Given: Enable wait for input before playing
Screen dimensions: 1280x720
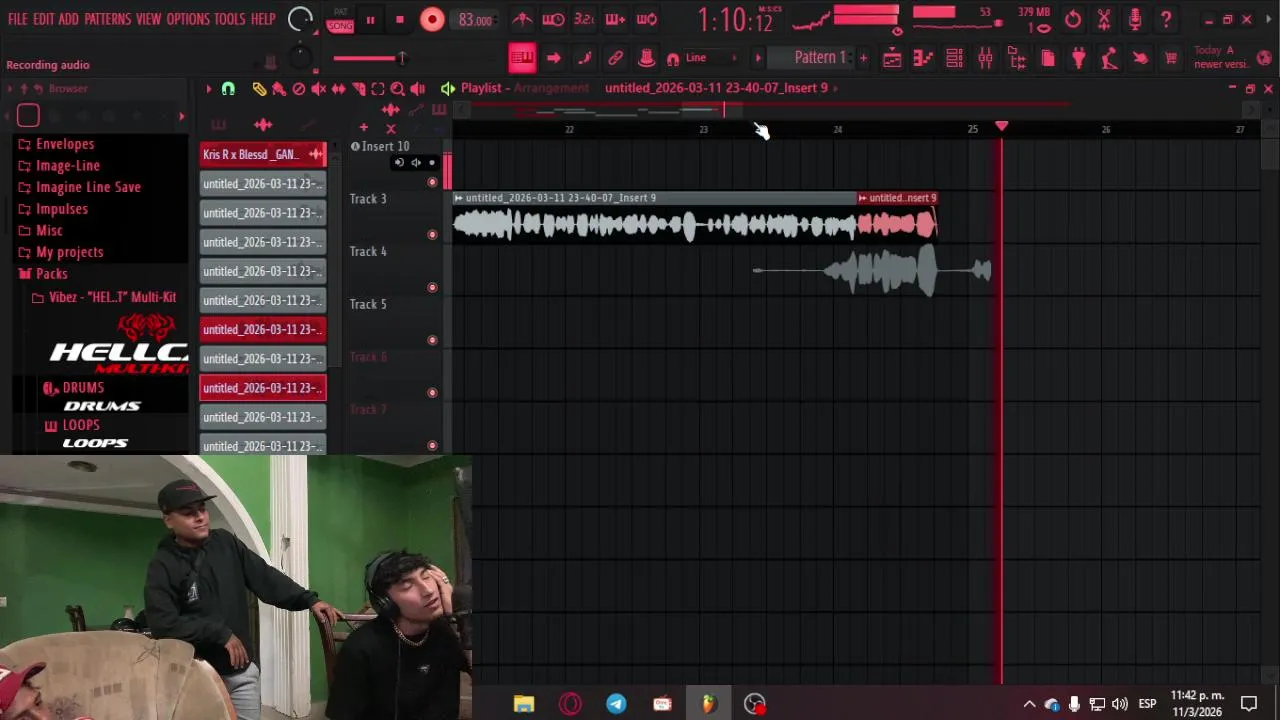Looking at the screenshot, I should (x=553, y=19).
